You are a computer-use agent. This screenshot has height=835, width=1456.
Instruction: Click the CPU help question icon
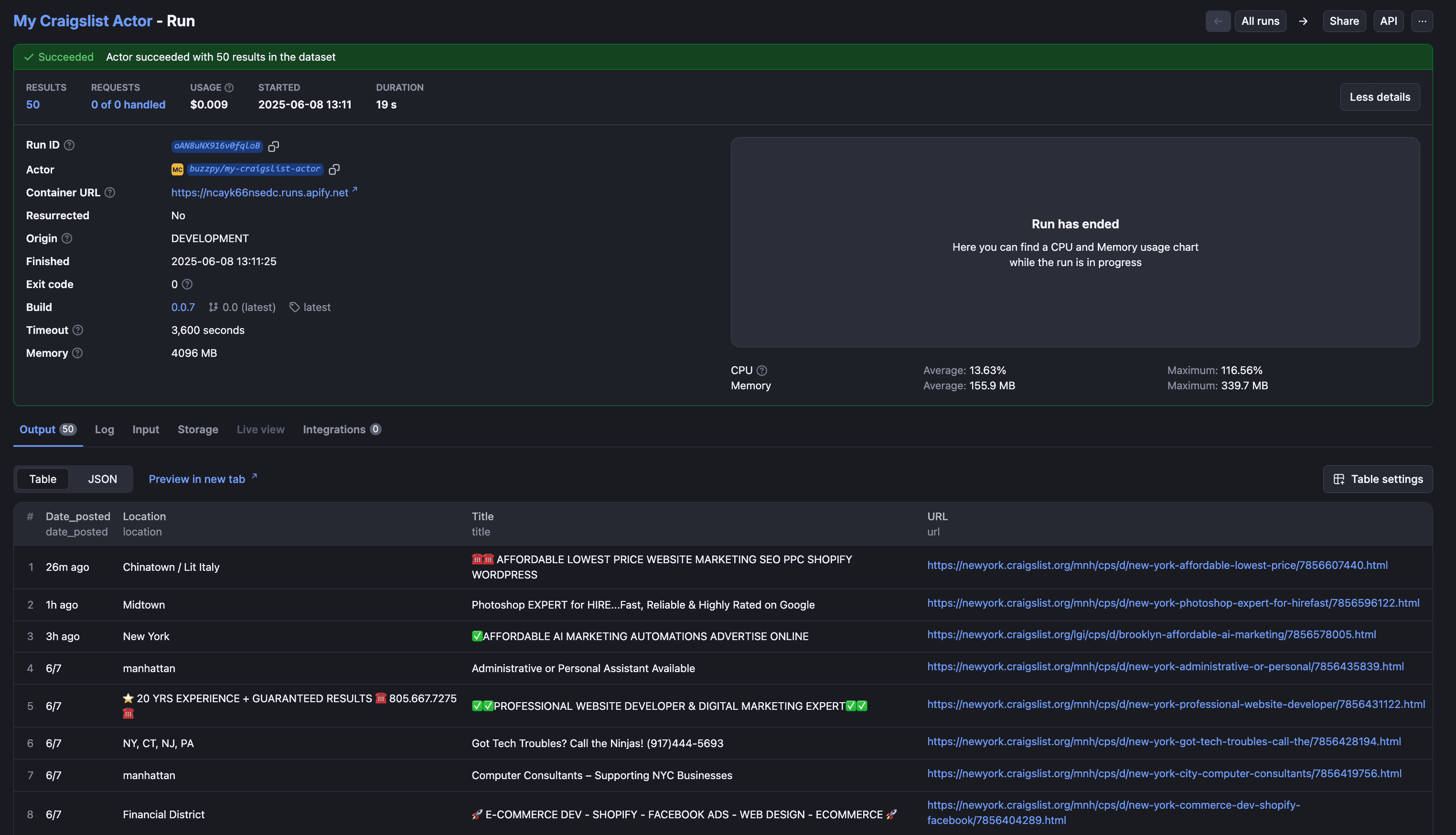(x=761, y=371)
